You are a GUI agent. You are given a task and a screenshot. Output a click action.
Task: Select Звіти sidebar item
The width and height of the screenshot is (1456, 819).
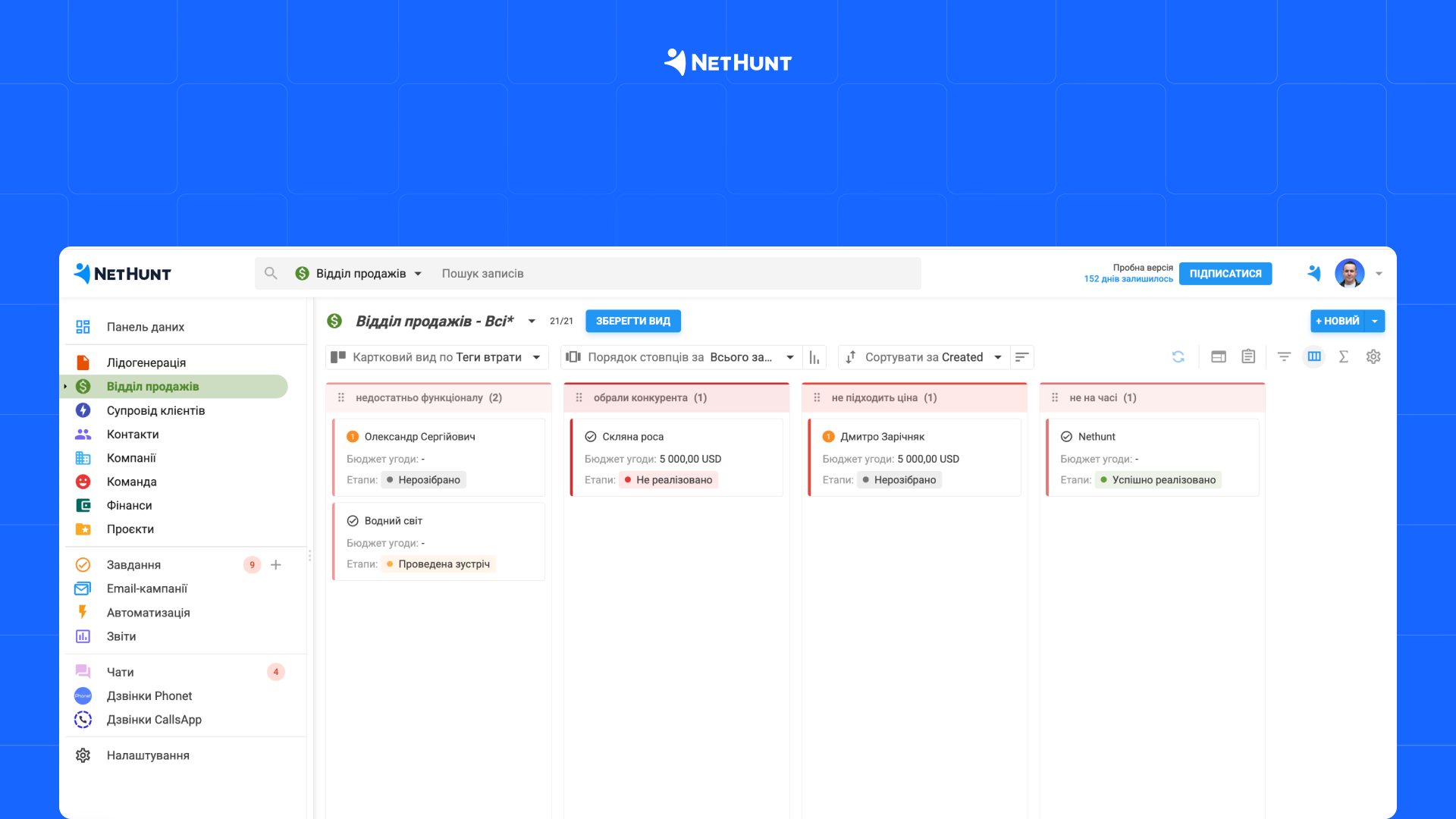point(121,636)
